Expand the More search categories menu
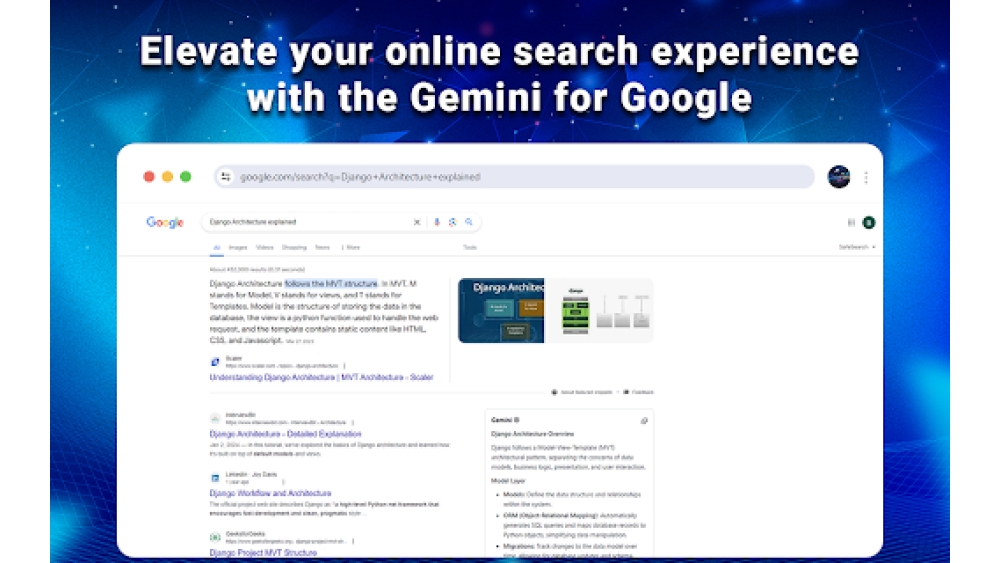 351,247
